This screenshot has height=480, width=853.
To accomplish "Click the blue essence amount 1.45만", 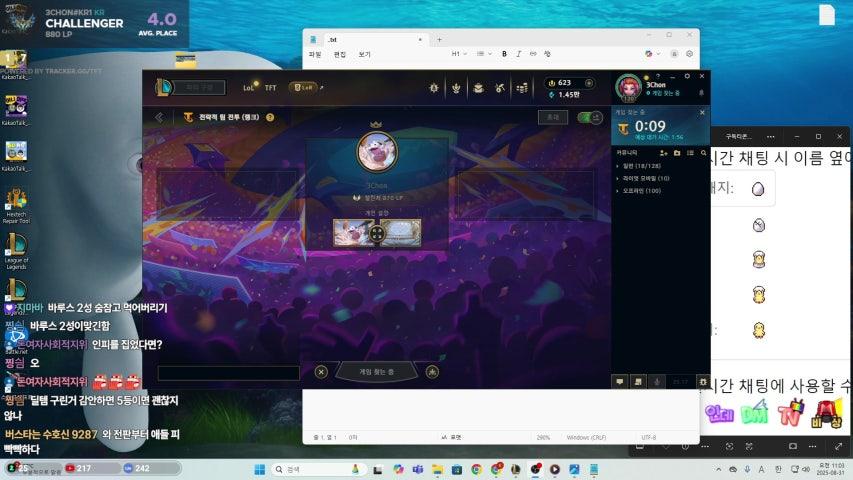I will click(x=568, y=95).
